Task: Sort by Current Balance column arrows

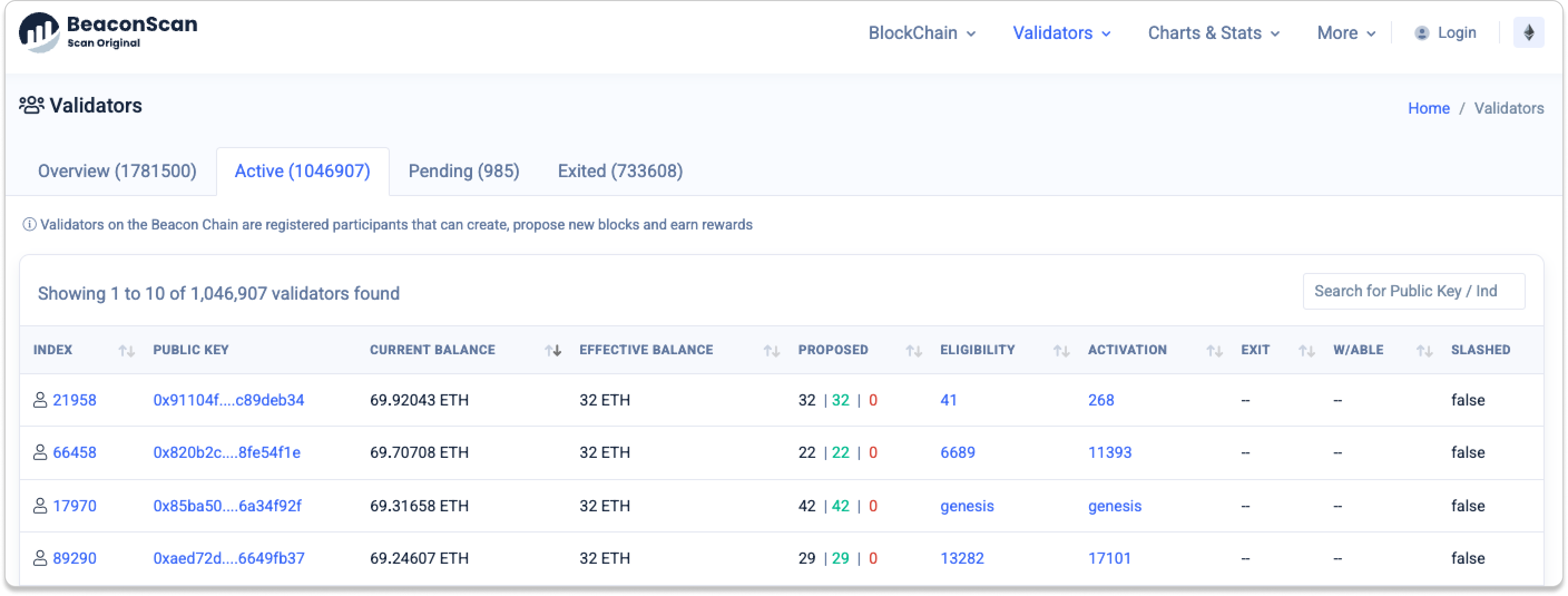Action: 553,351
